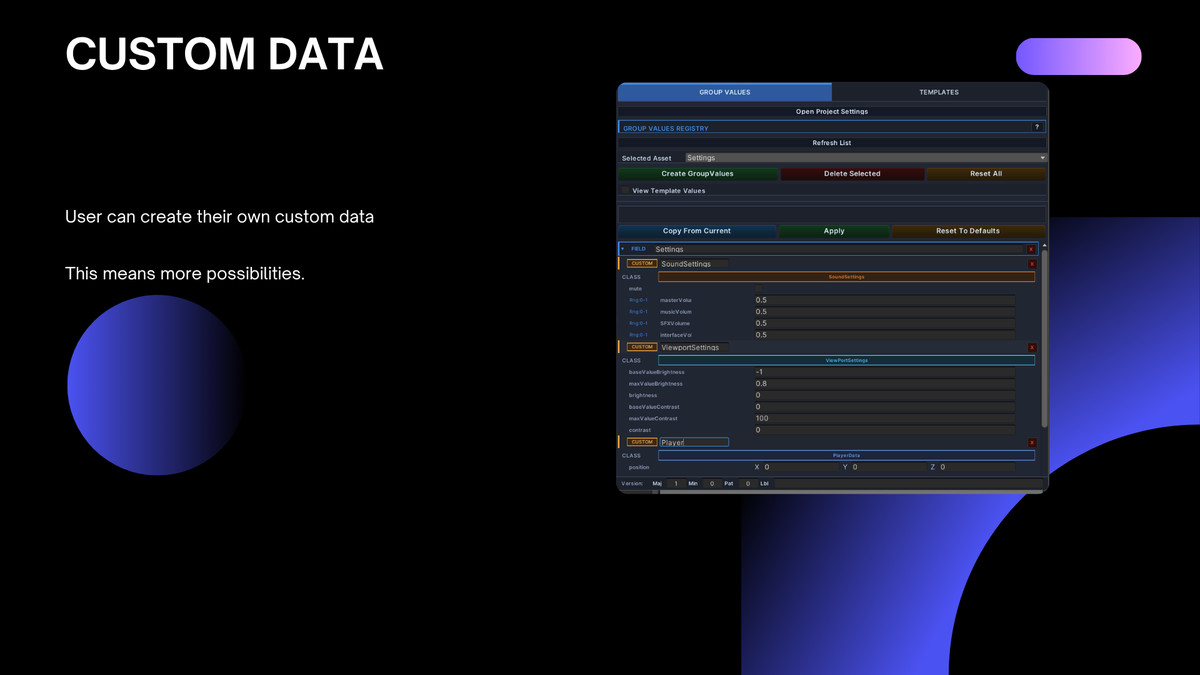Toggle the View Template Values checkbox
The image size is (1200, 675).
(x=625, y=190)
